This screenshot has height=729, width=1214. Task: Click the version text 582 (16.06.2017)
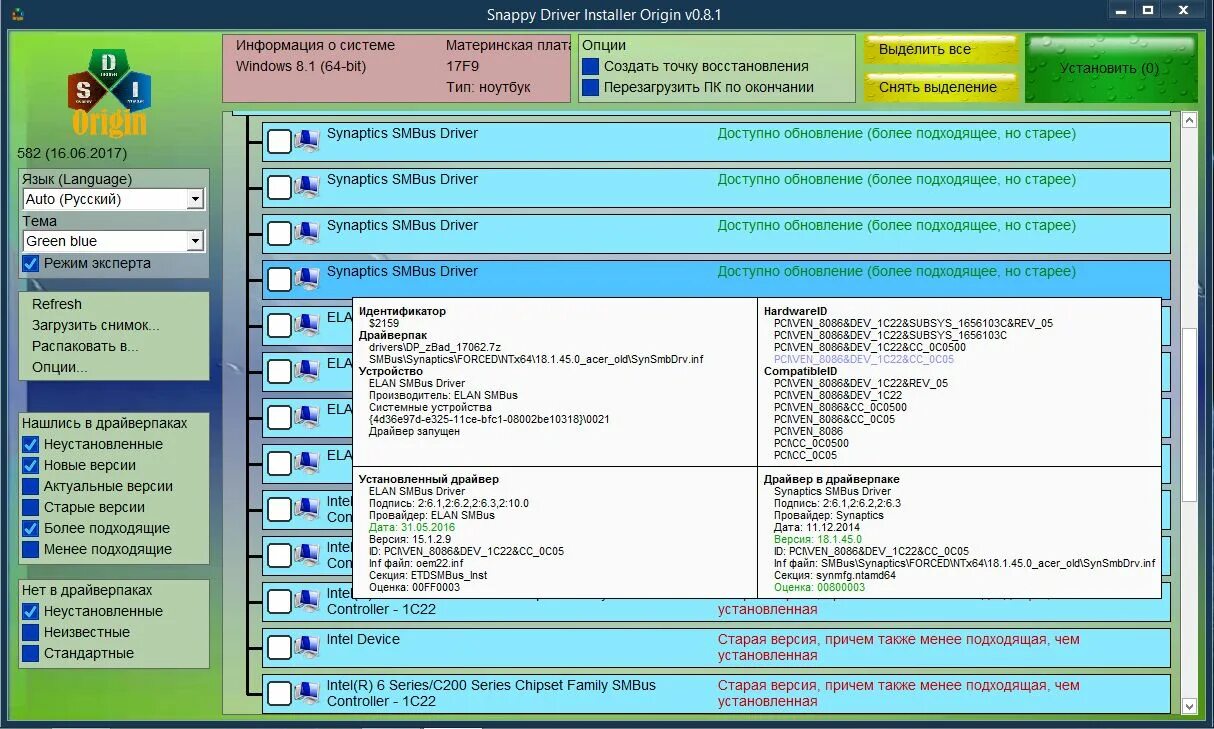72,154
